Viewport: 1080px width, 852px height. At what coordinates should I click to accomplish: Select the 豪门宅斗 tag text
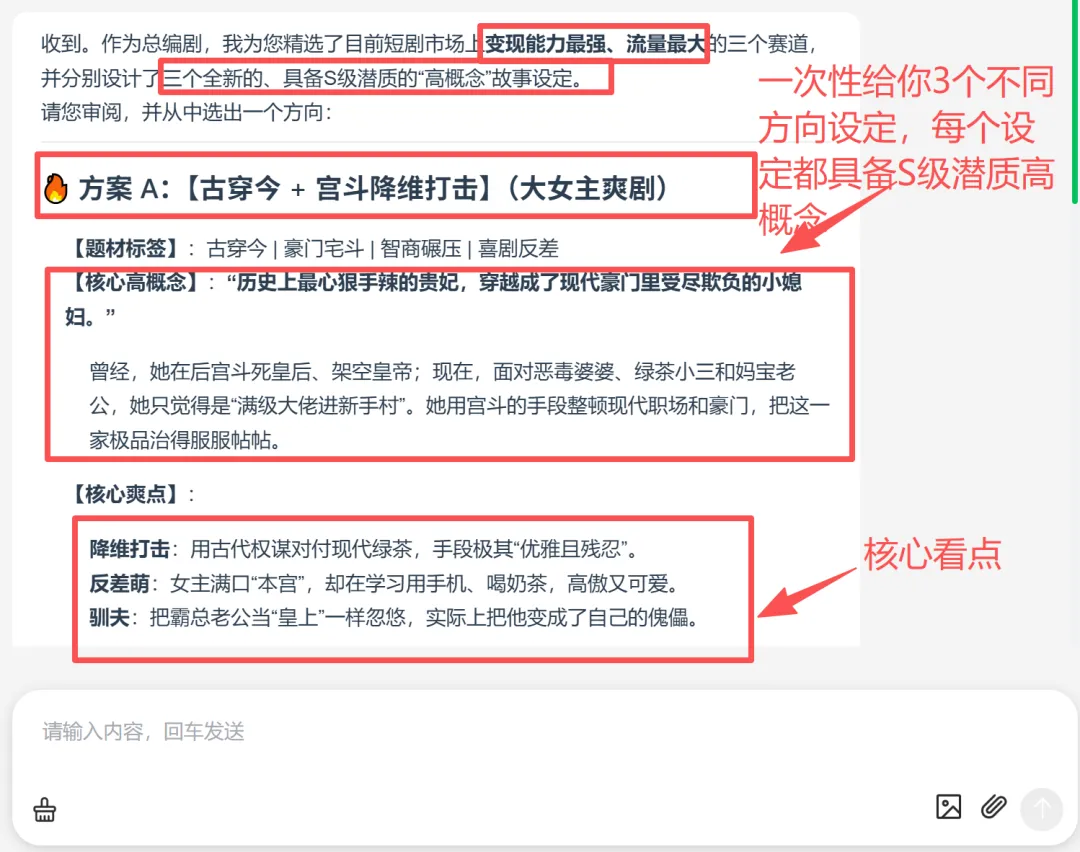[324, 248]
